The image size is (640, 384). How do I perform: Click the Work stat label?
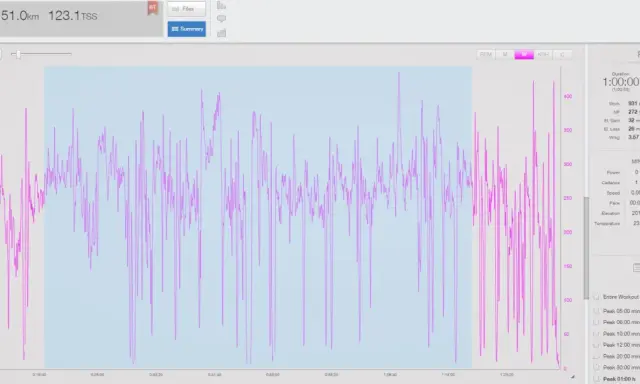point(614,104)
